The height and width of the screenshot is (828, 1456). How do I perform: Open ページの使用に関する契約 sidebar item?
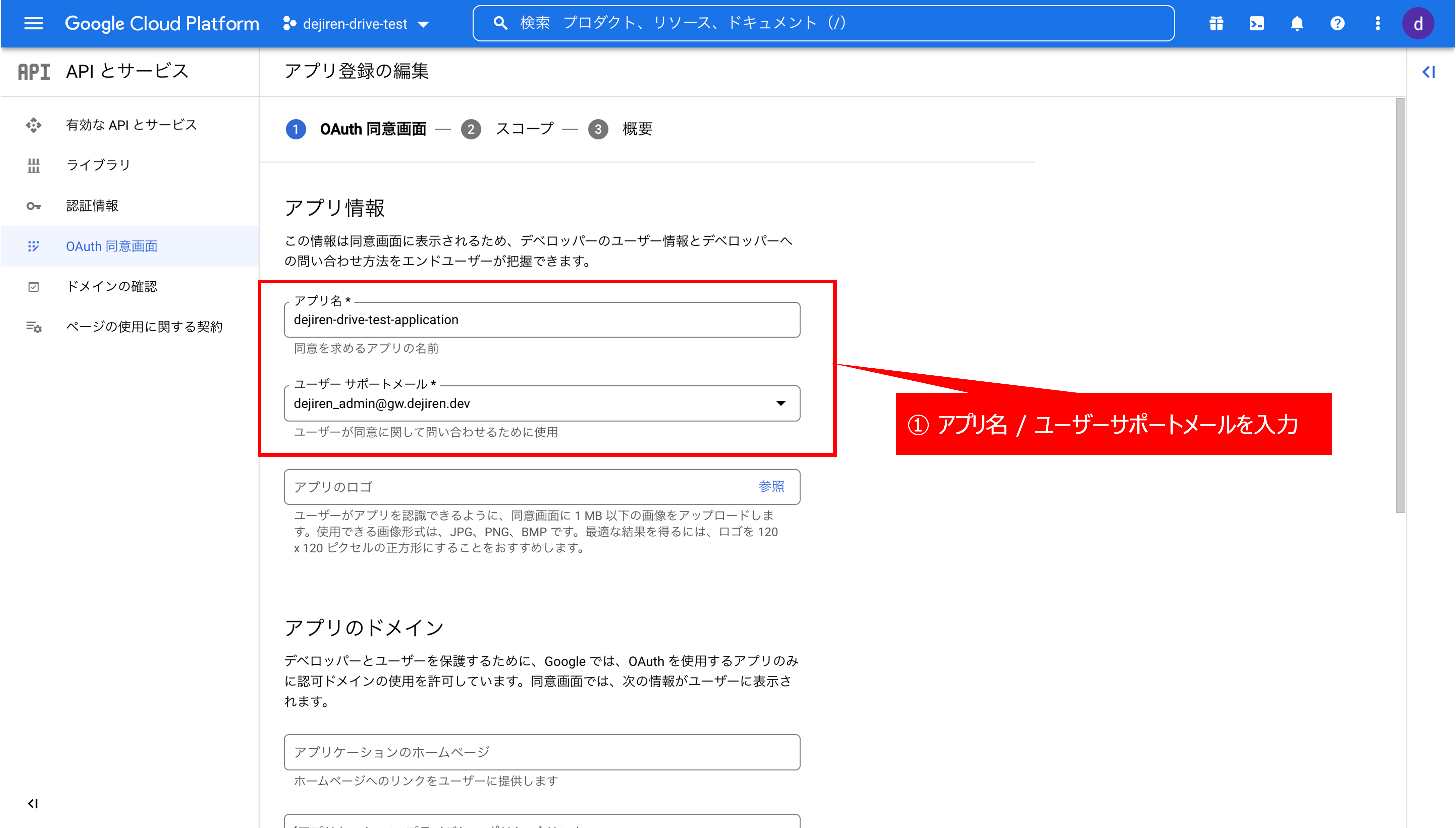(129, 327)
